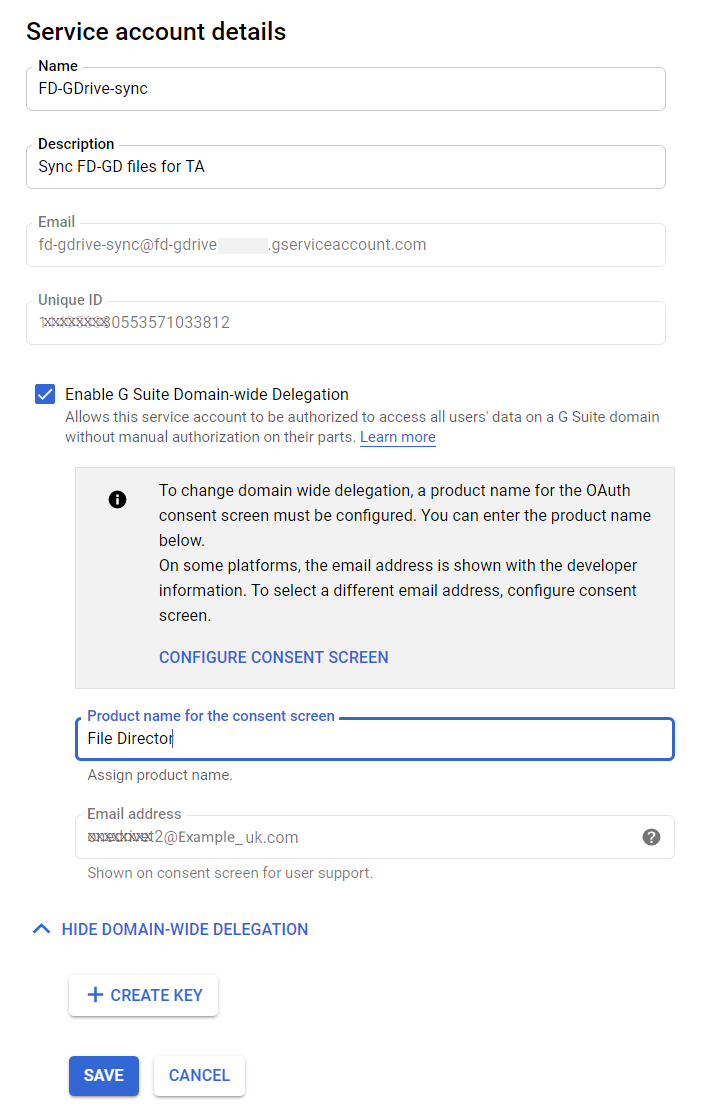The width and height of the screenshot is (709, 1113).
Task: Click into the Description text field
Action: click(x=345, y=167)
